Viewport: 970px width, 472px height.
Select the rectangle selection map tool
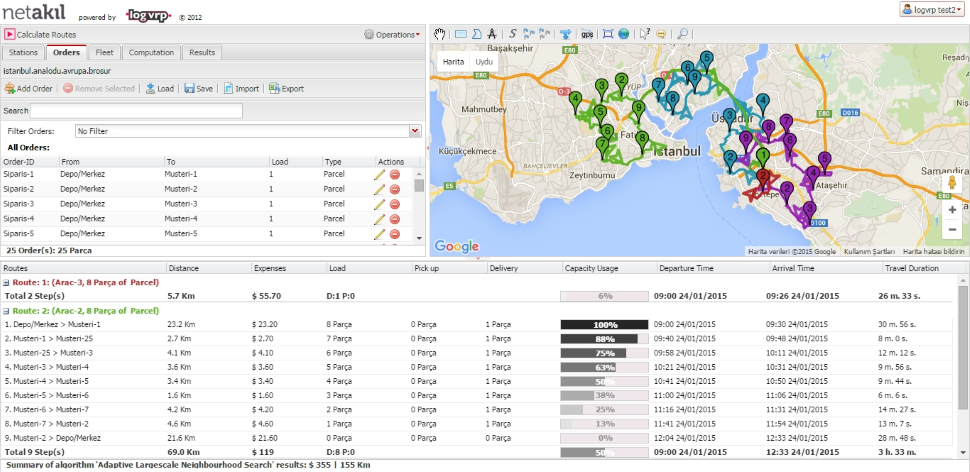(461, 33)
